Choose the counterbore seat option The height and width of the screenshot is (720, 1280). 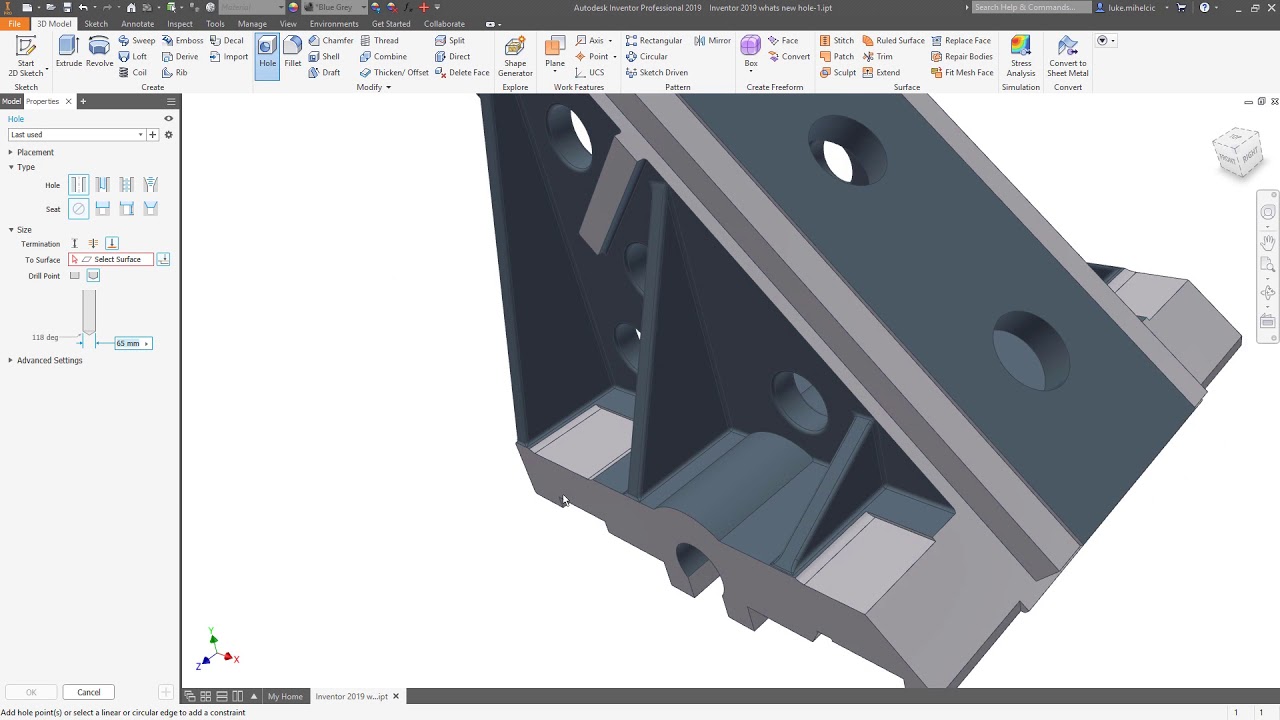[x=103, y=208]
